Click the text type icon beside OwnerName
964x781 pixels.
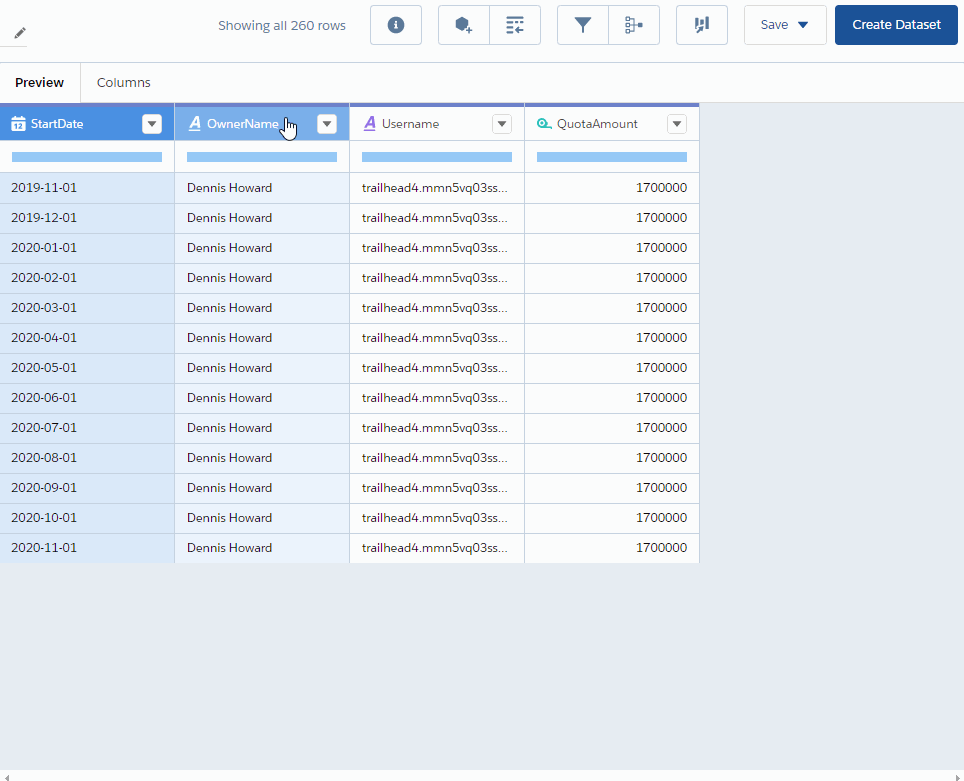point(194,124)
